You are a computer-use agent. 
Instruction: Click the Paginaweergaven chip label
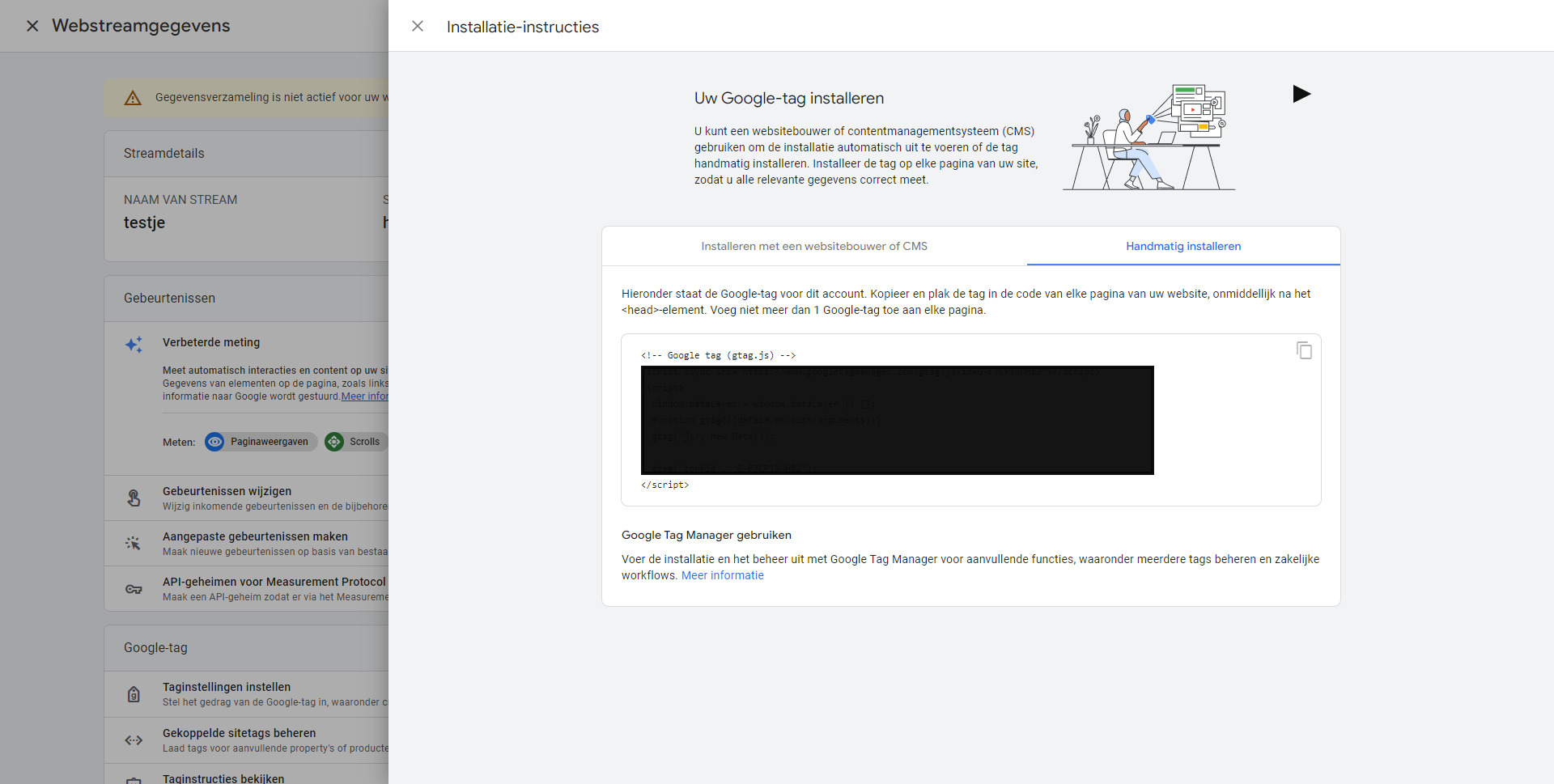point(269,442)
